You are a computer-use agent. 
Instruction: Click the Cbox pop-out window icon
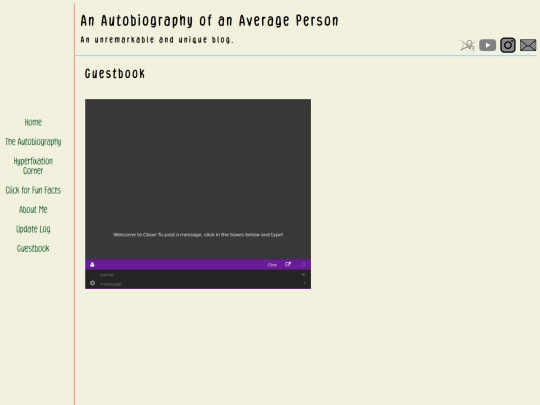(288, 264)
